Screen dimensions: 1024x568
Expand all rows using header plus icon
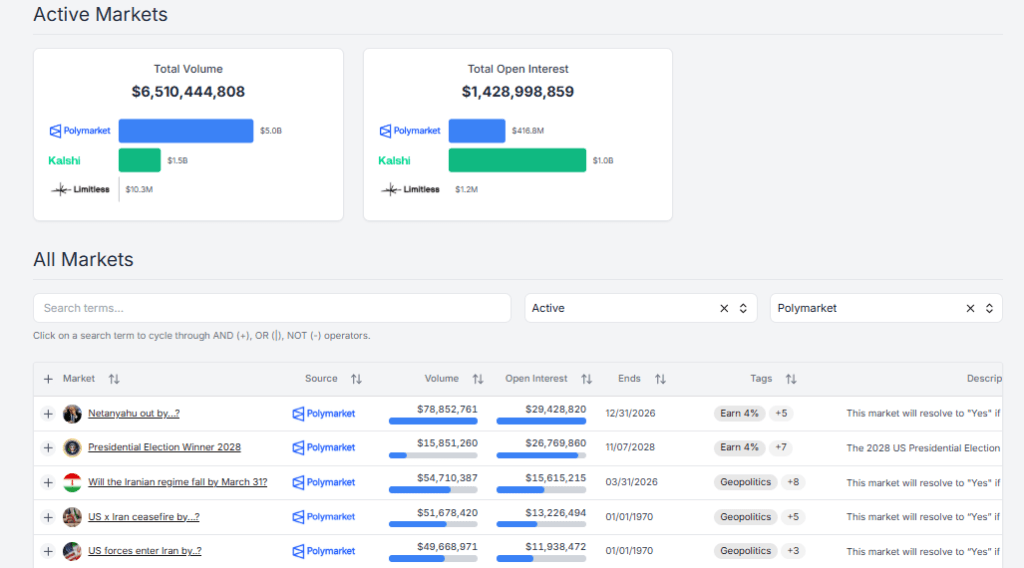tap(48, 379)
